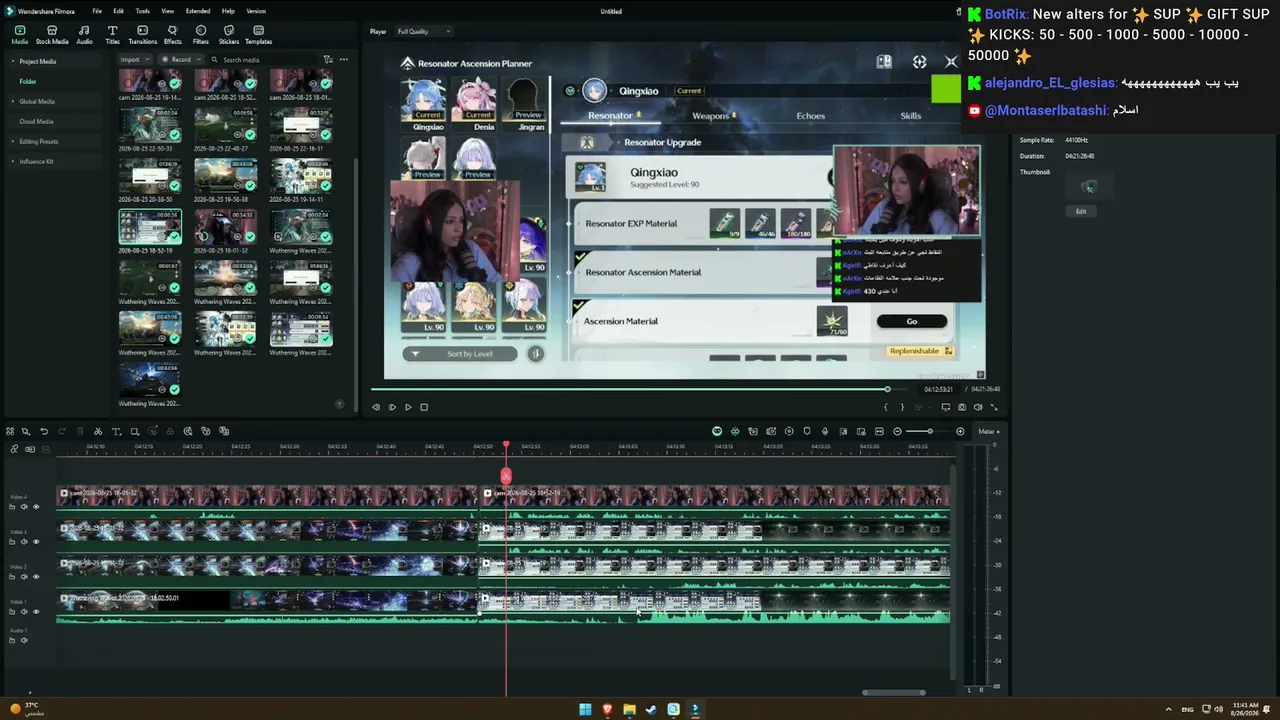Zoom out the timeline with minus icon

pos(897,431)
